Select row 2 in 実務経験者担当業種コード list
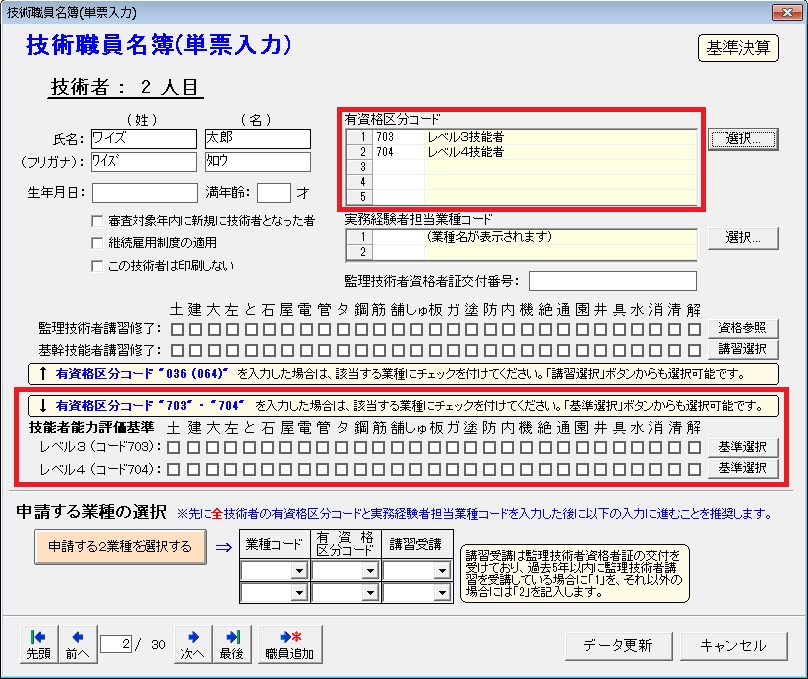808x679 pixels. click(521, 252)
